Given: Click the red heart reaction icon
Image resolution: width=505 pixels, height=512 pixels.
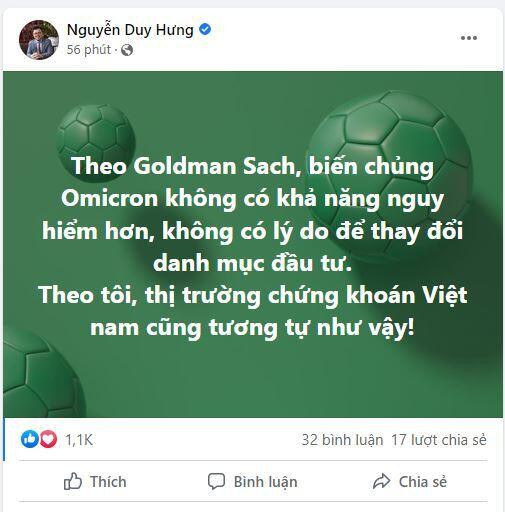Looking at the screenshot, I should coord(48,439).
